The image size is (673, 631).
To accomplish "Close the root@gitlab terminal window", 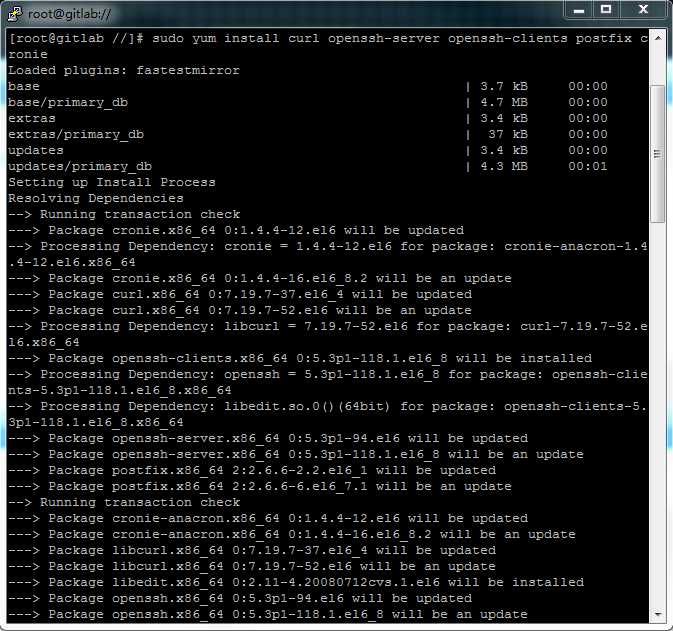I will point(643,10).
